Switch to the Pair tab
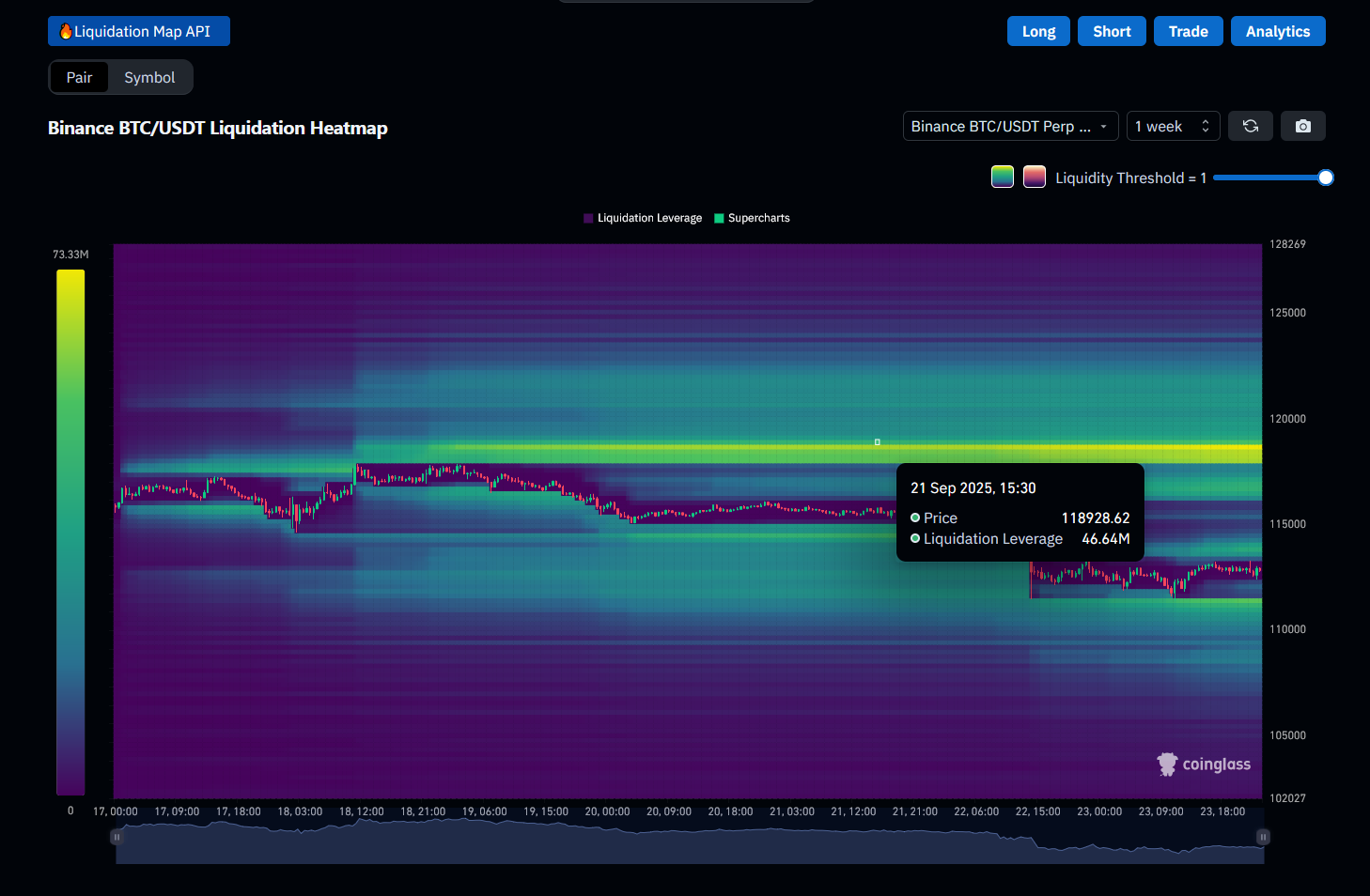 (79, 77)
